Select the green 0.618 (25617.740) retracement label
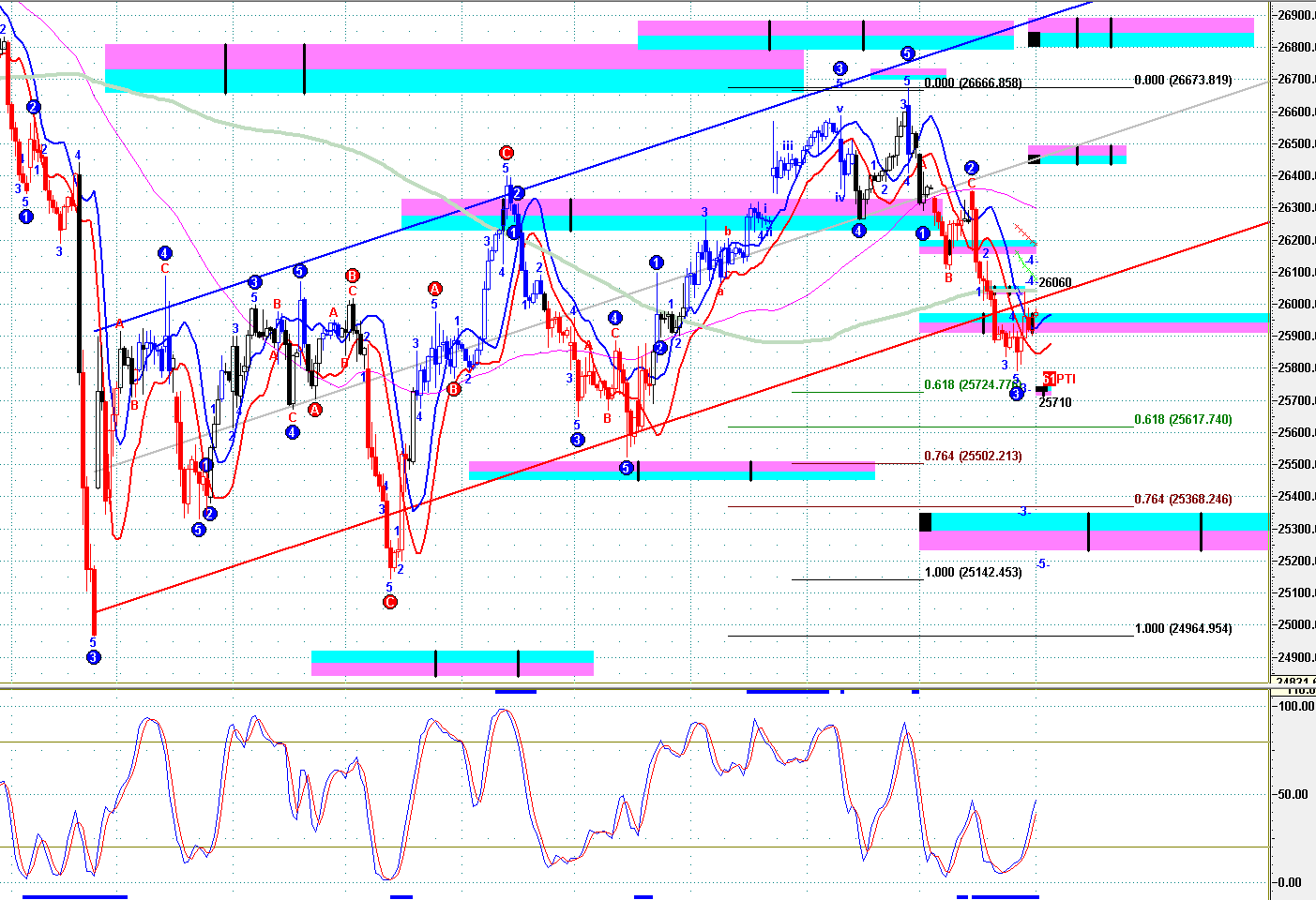This screenshot has height=900, width=1316. point(1183,419)
